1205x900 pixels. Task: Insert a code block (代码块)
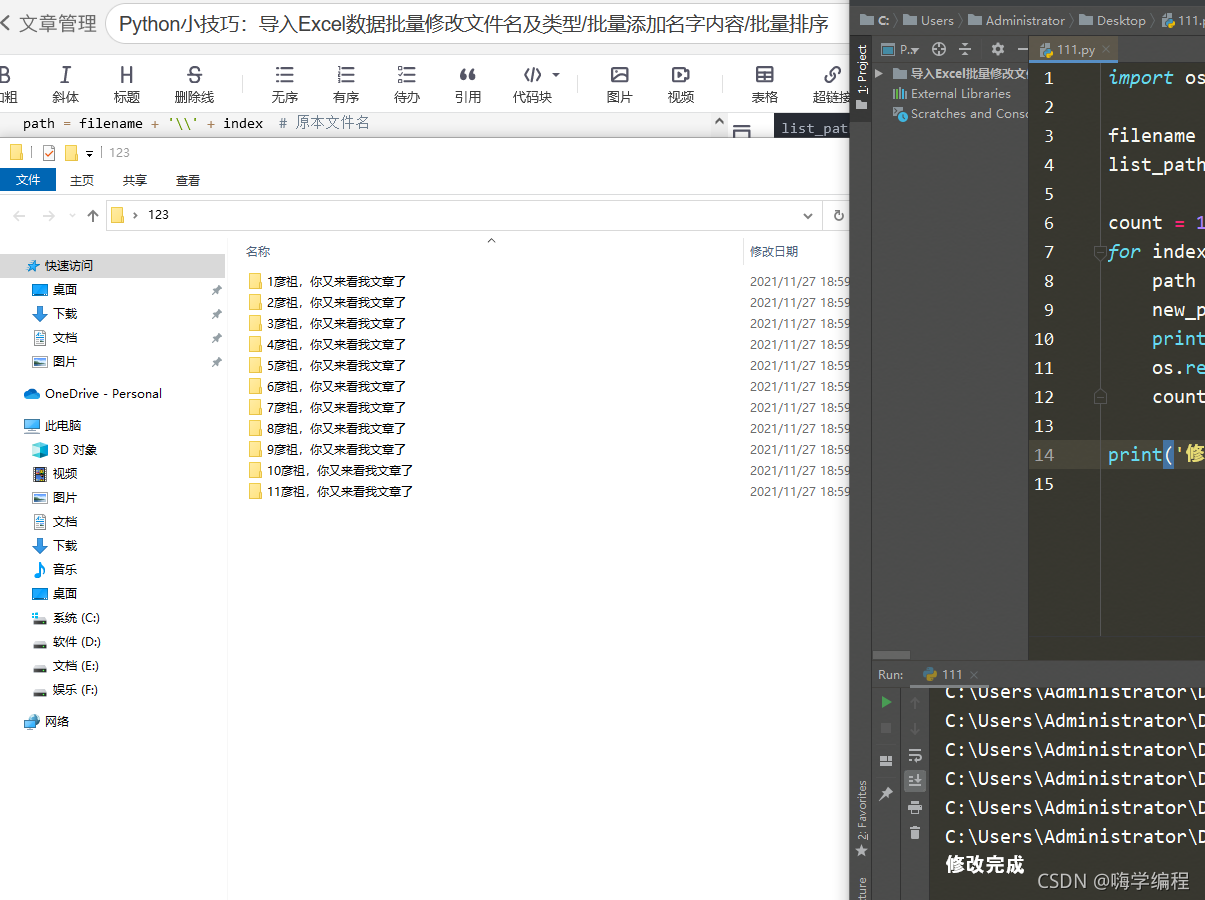click(x=532, y=84)
